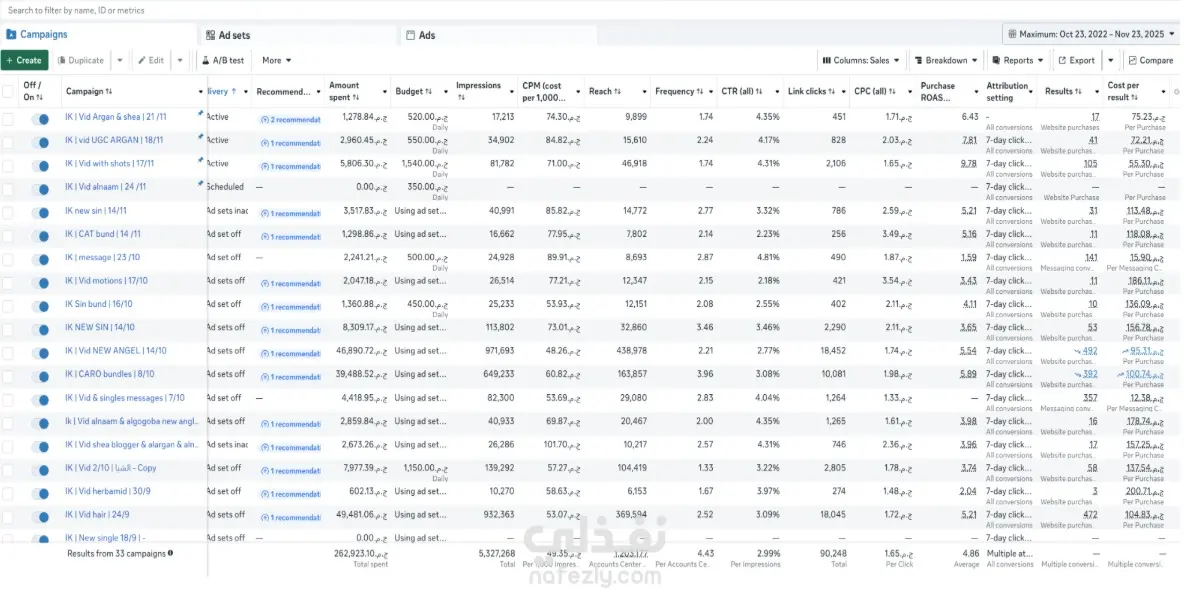Toggle off IK Vid with shots 17/11 campaign

(39, 166)
